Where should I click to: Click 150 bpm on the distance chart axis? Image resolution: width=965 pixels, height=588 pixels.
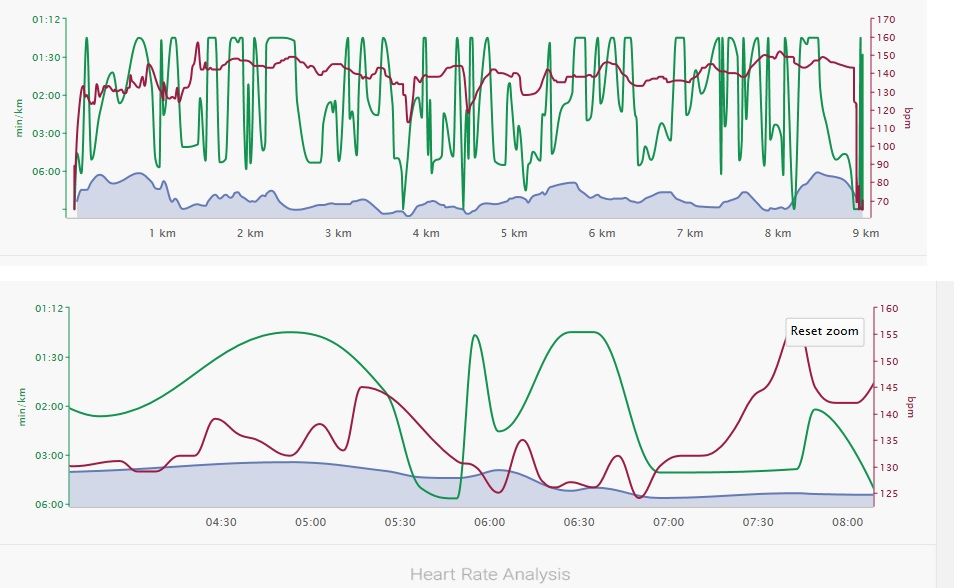[x=886, y=56]
